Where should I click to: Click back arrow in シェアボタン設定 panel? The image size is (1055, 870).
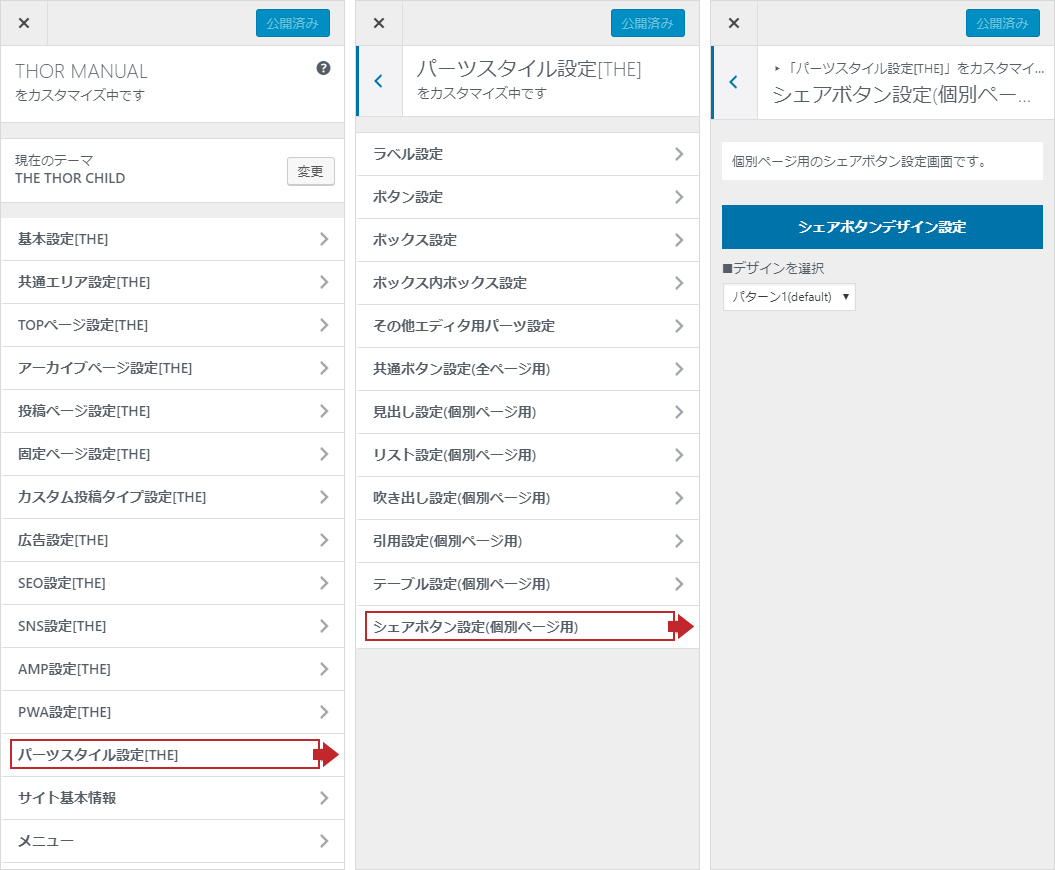pyautogui.click(x=733, y=82)
